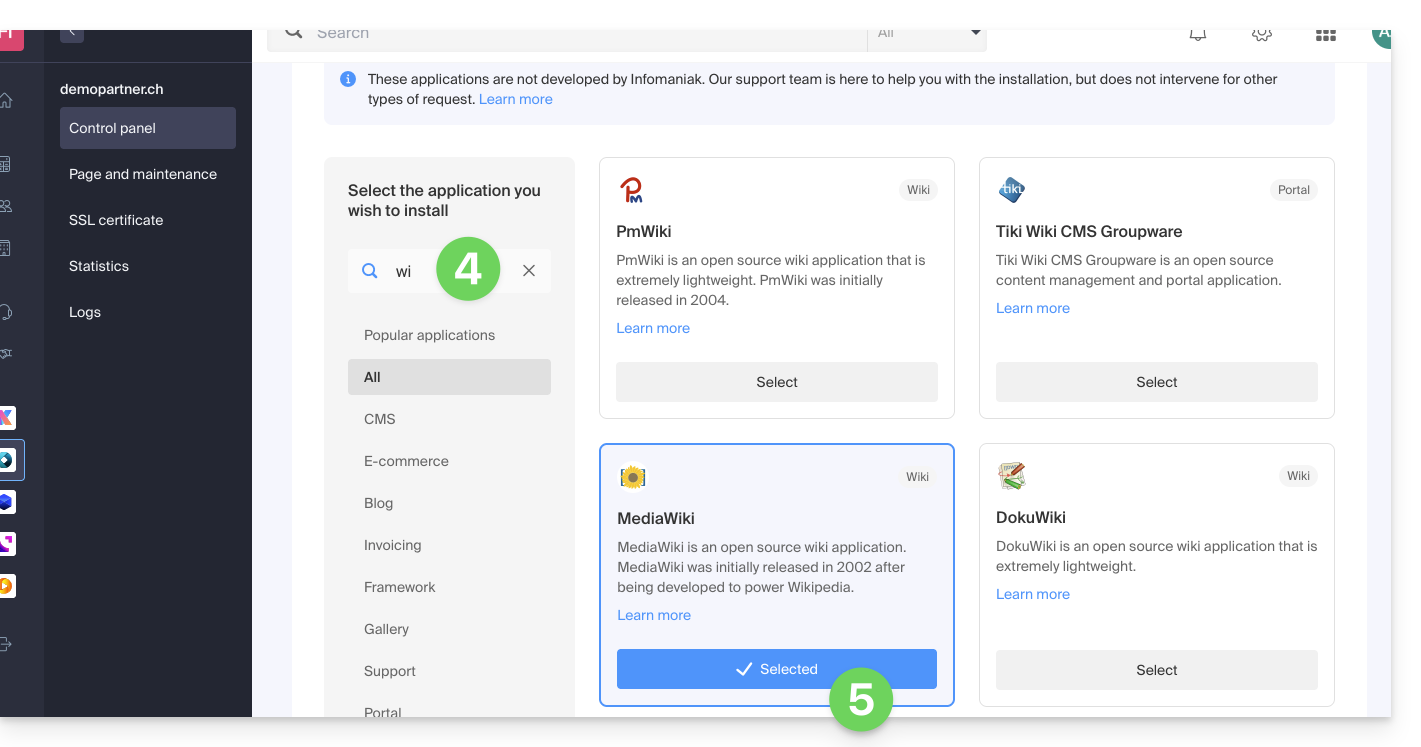Click the notifications bell icon
Image resolution: width=1421 pixels, height=747 pixels.
point(1197,34)
